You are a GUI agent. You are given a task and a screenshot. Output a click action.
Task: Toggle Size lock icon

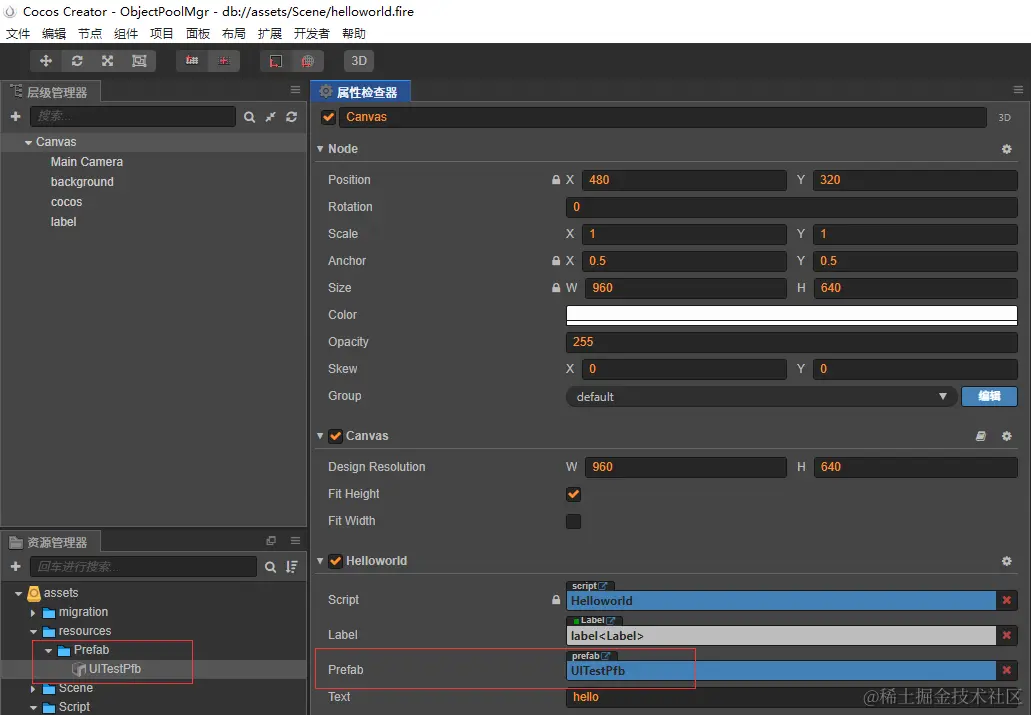pyautogui.click(x=556, y=287)
